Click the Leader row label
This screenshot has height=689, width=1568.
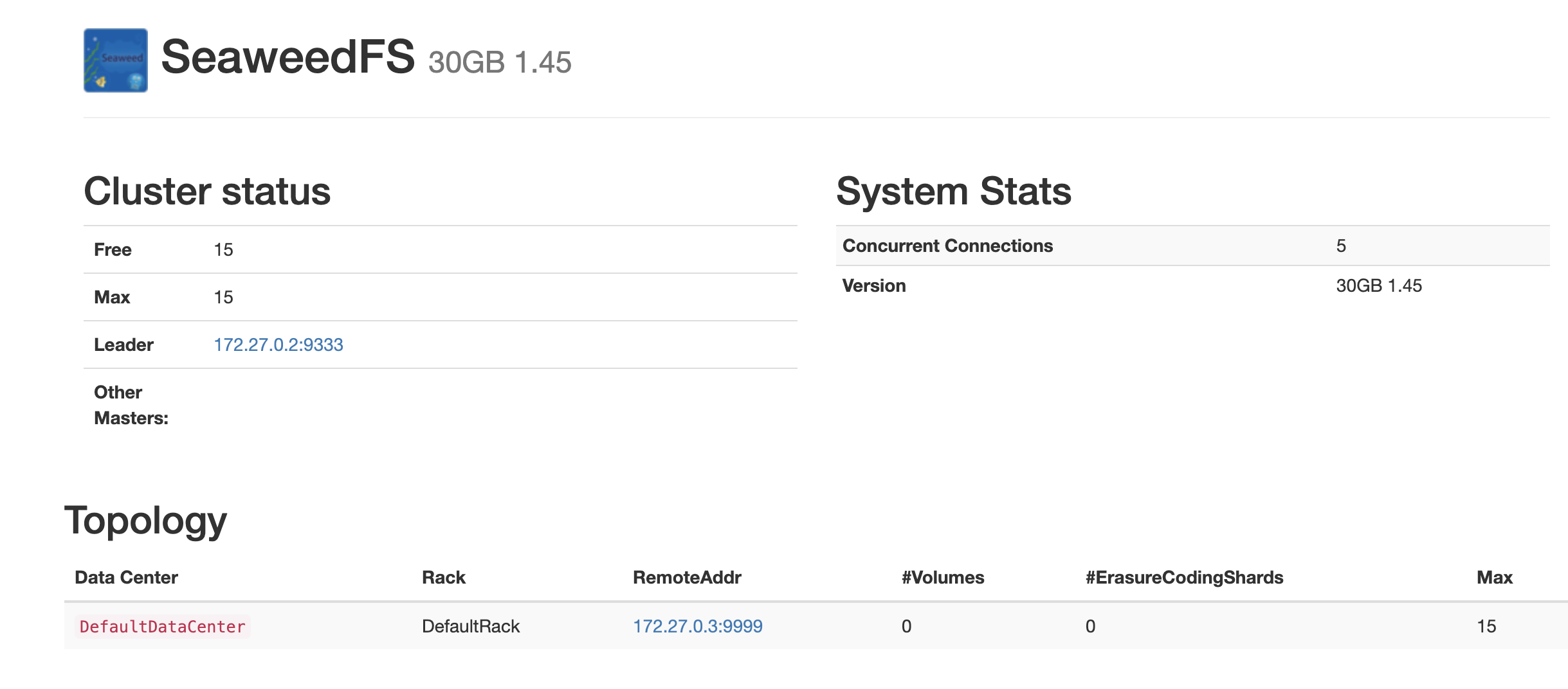(x=123, y=344)
